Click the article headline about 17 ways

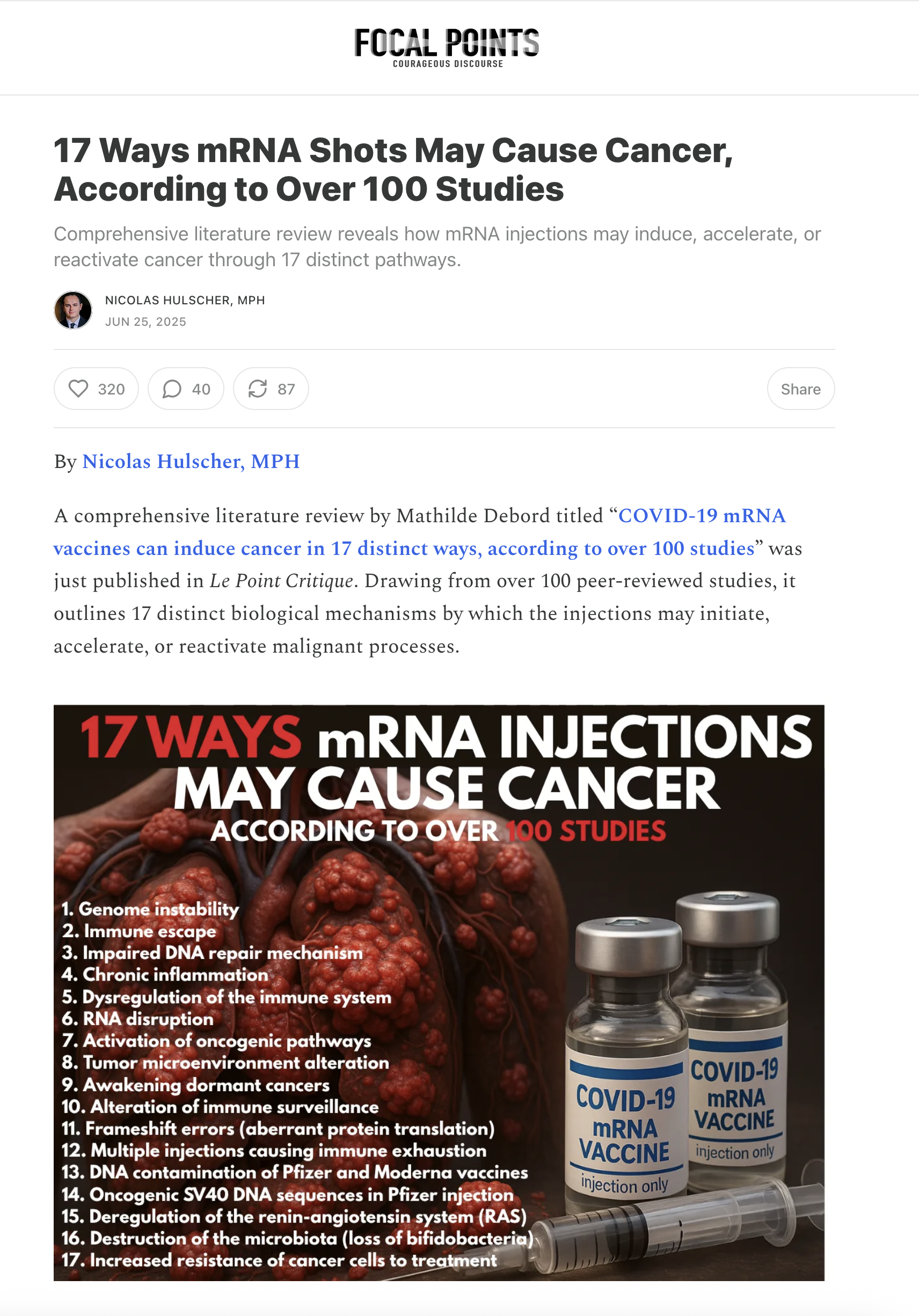[x=393, y=170]
